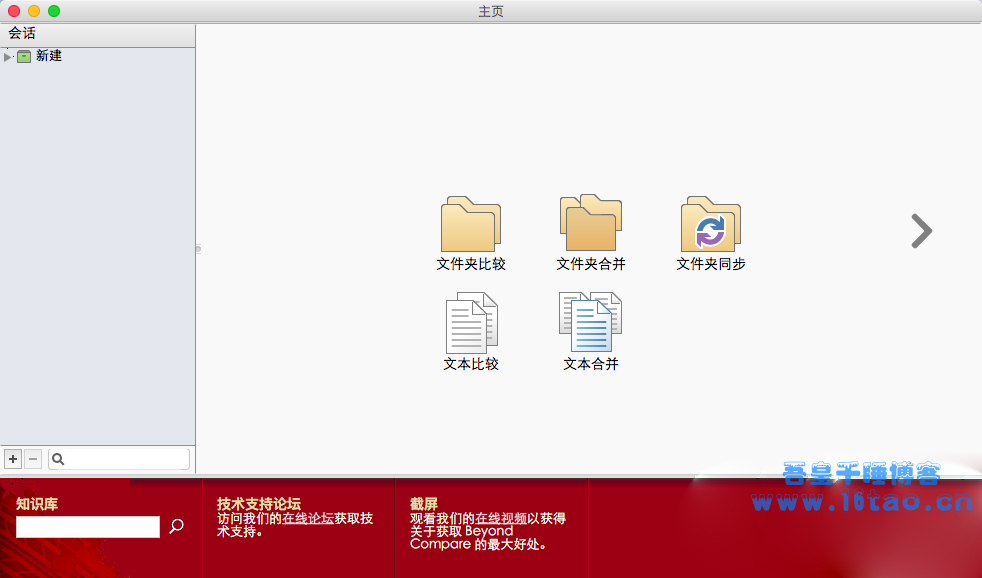Select the 新建 item in sessions tree
Image resolution: width=982 pixels, height=578 pixels.
[x=48, y=56]
